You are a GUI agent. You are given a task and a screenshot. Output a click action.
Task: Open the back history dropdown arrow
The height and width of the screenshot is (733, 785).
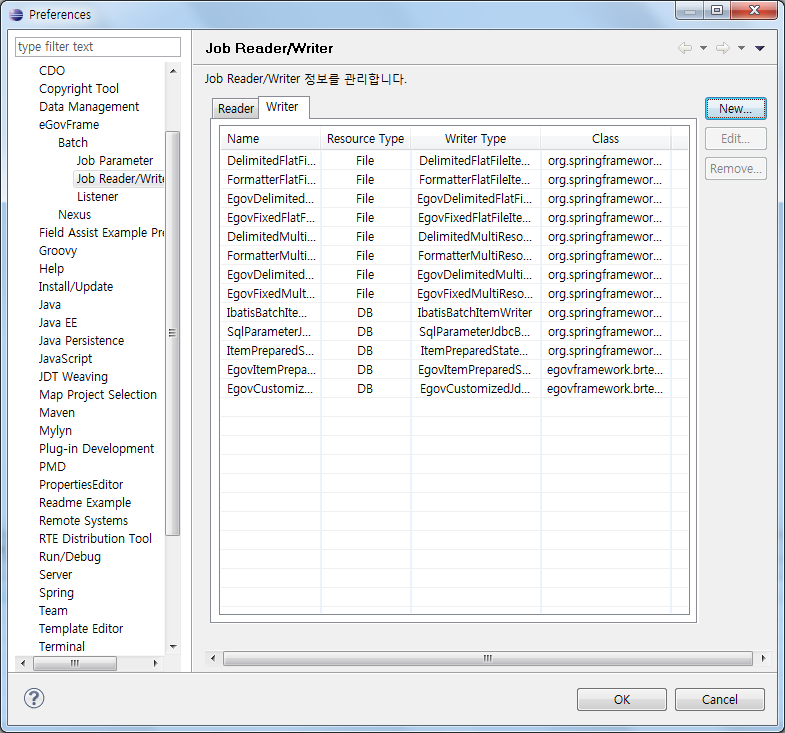tap(703, 48)
